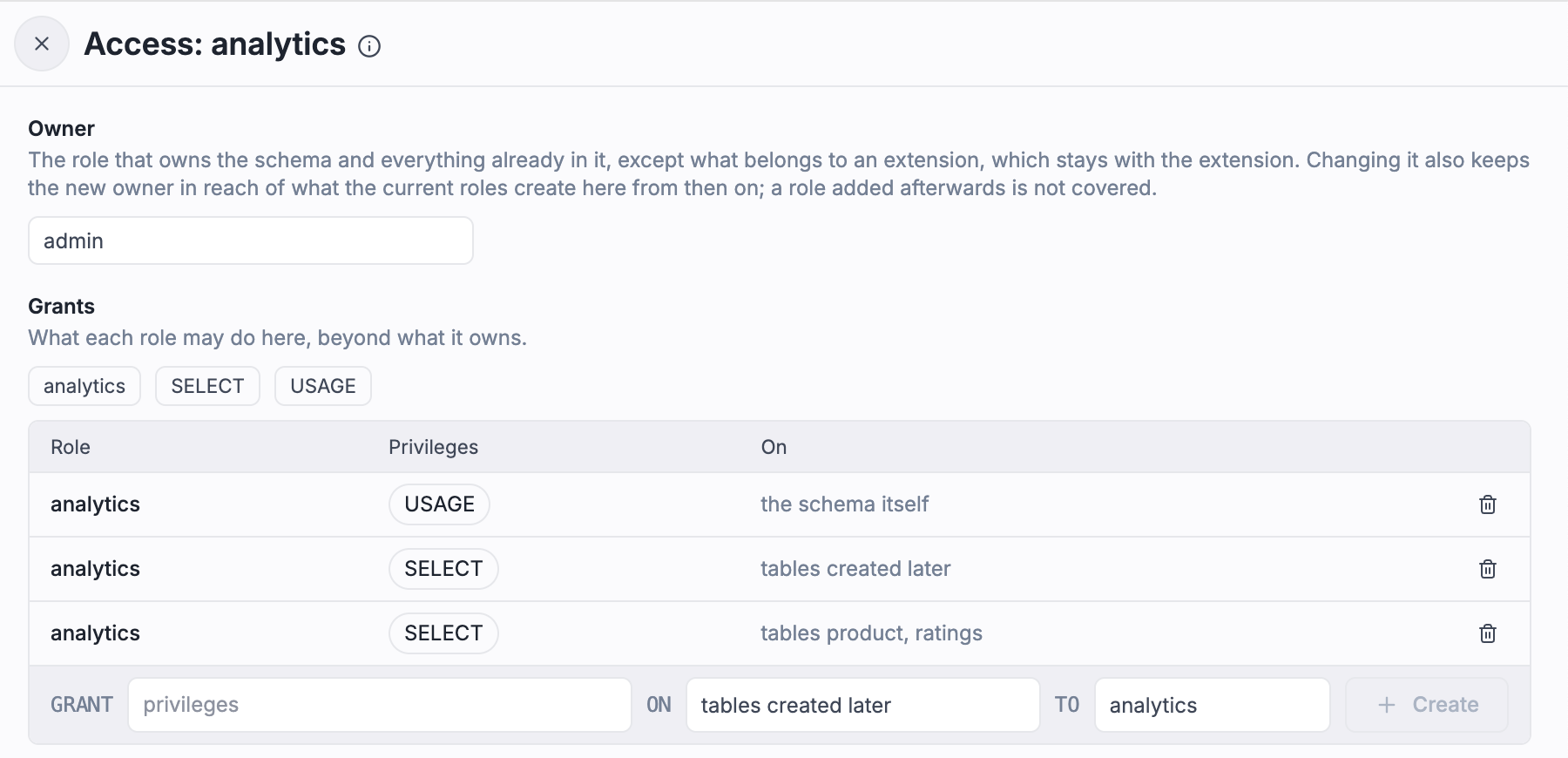1568x758 pixels.
Task: Click the Owner description starting "The role that owns"
Action: click(779, 174)
